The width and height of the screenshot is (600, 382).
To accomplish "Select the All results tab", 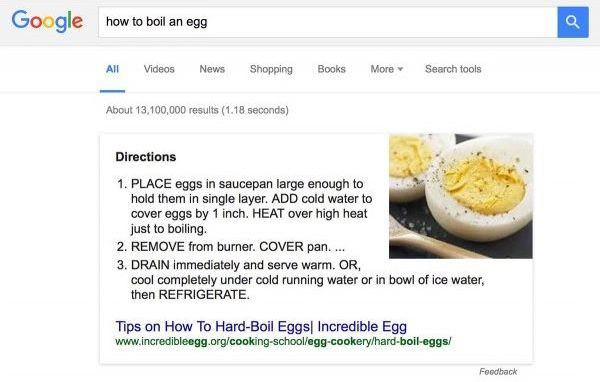I will click(112, 69).
